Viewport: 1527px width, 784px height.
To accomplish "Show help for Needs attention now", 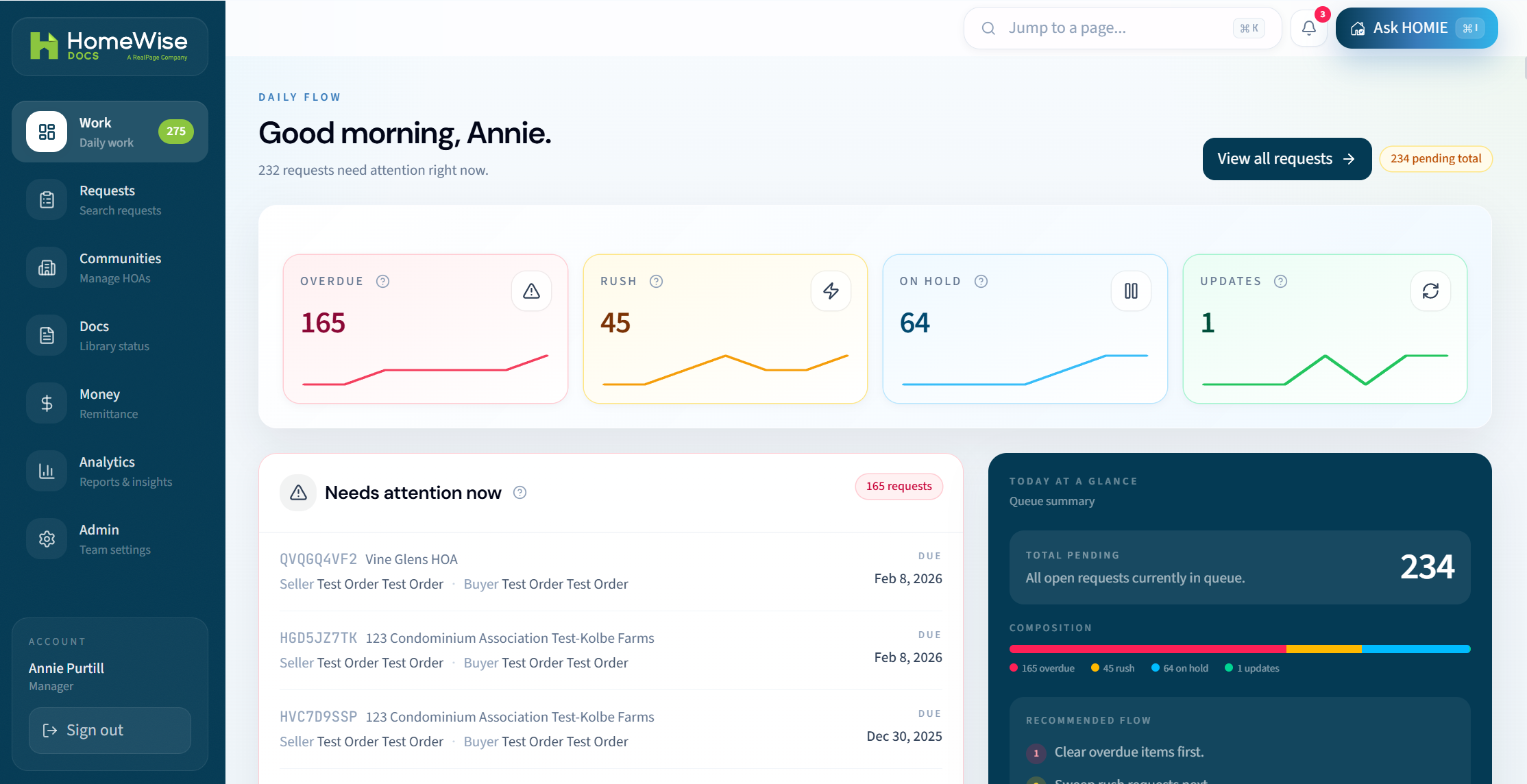I will click(520, 493).
